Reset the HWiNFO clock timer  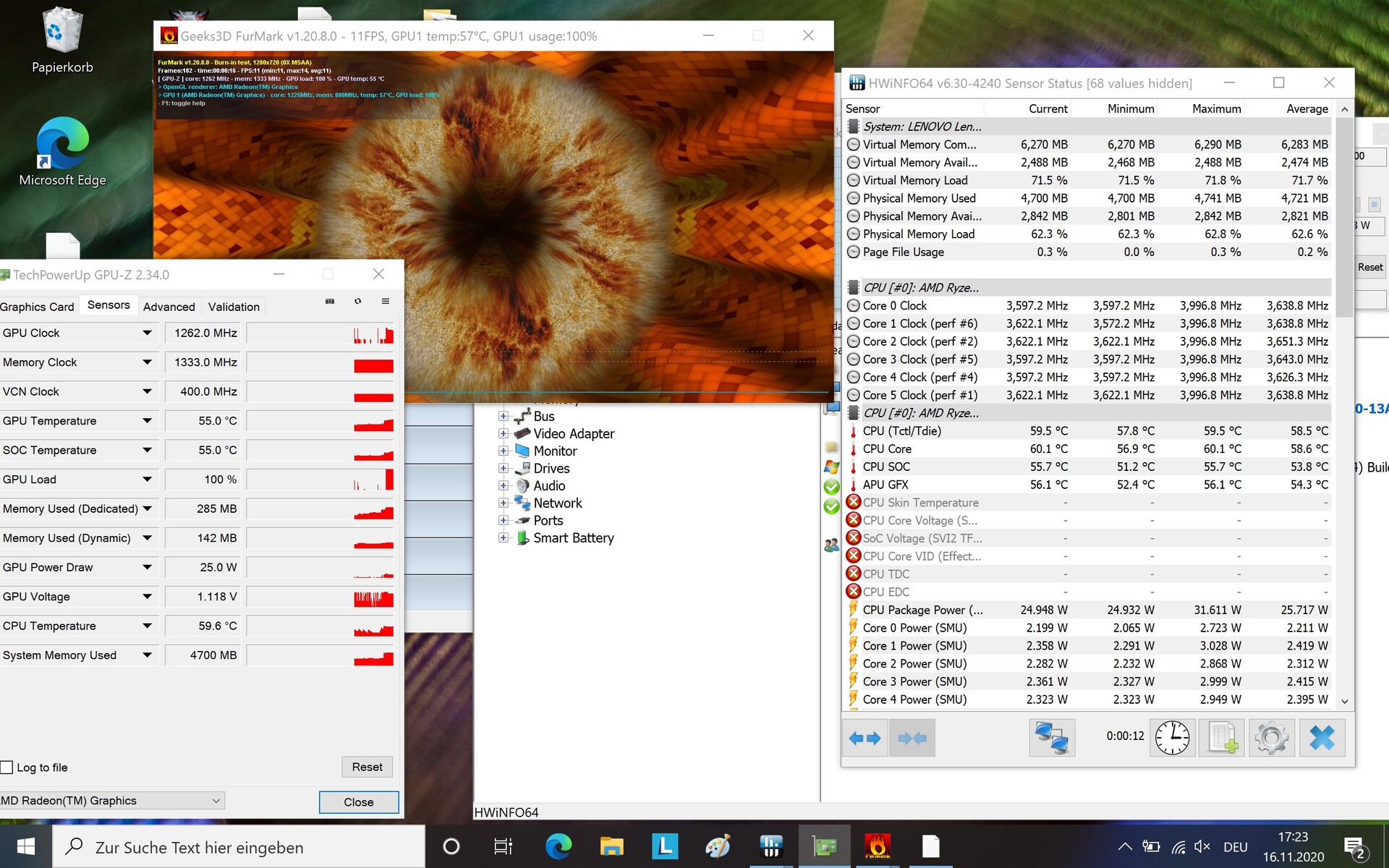(1172, 738)
